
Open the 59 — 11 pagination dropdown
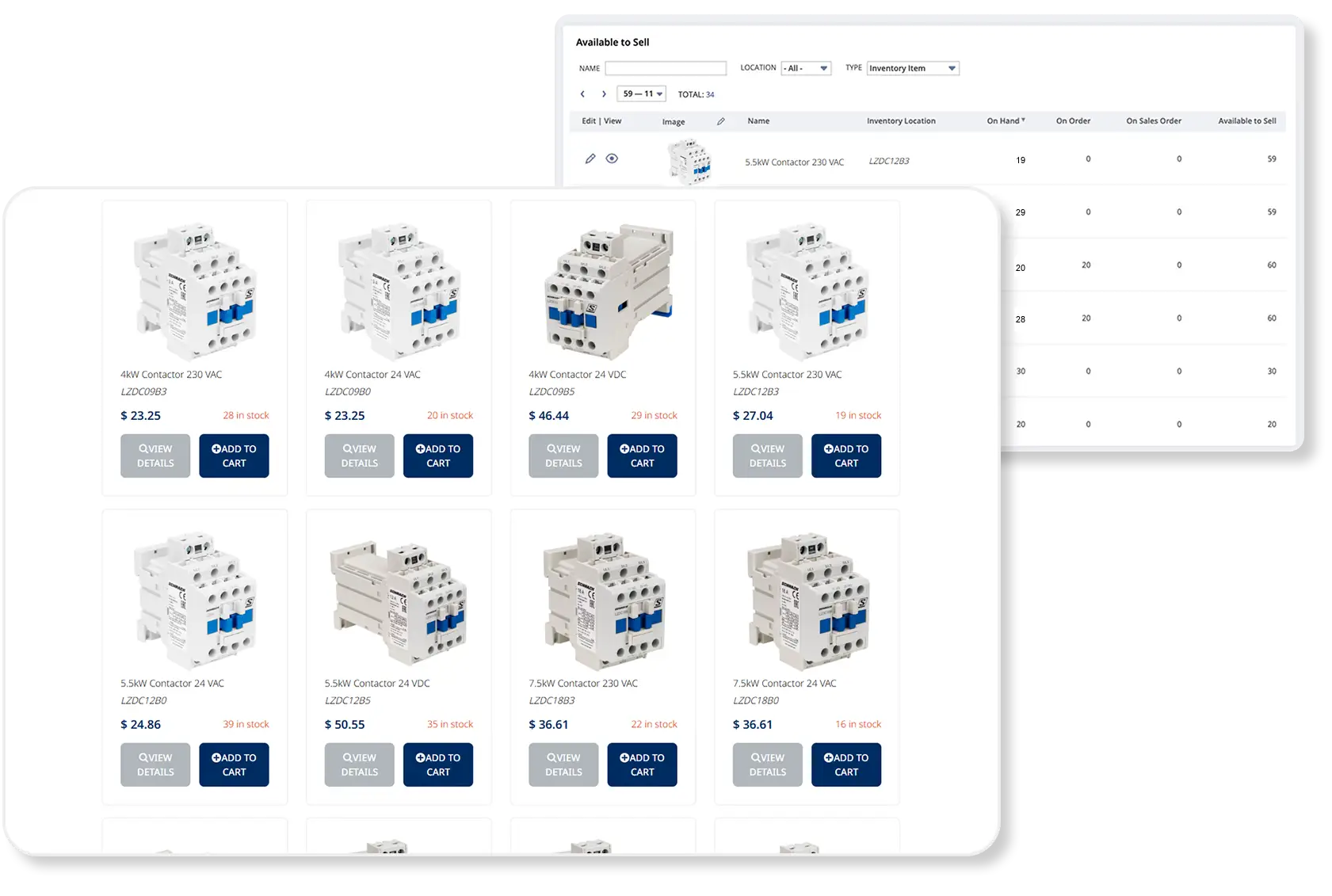coord(640,93)
